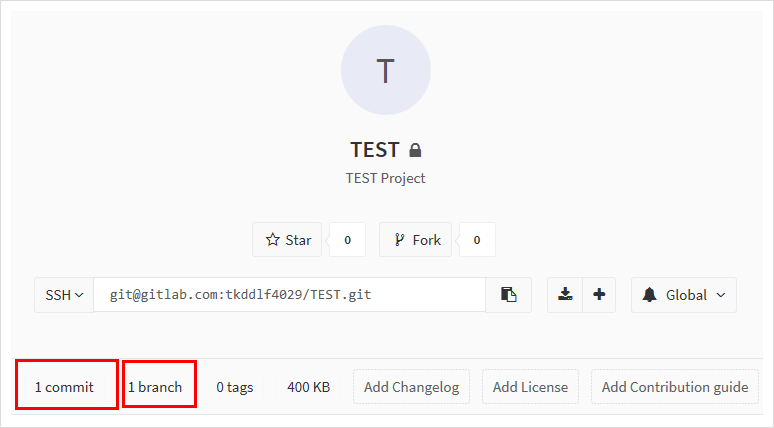Expand the Global notification dropdown
Image resolution: width=774 pixels, height=428 pixels.
click(x=684, y=295)
